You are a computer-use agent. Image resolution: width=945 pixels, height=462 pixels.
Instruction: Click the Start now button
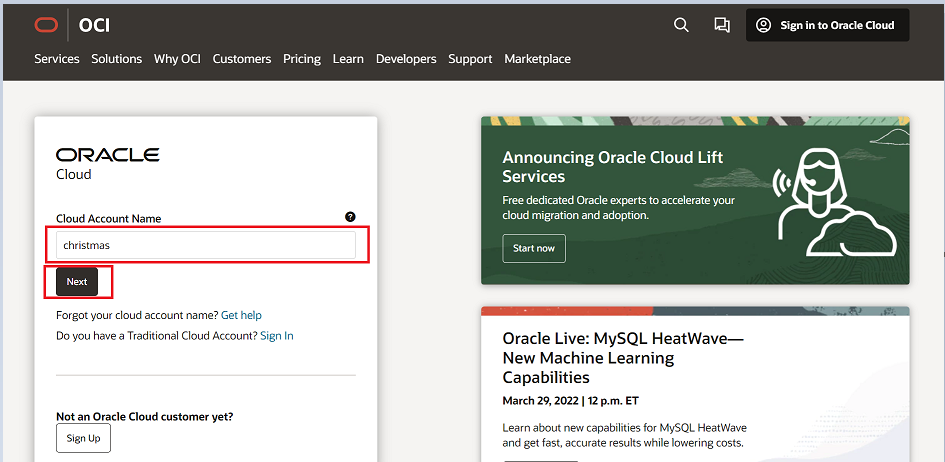click(x=534, y=248)
